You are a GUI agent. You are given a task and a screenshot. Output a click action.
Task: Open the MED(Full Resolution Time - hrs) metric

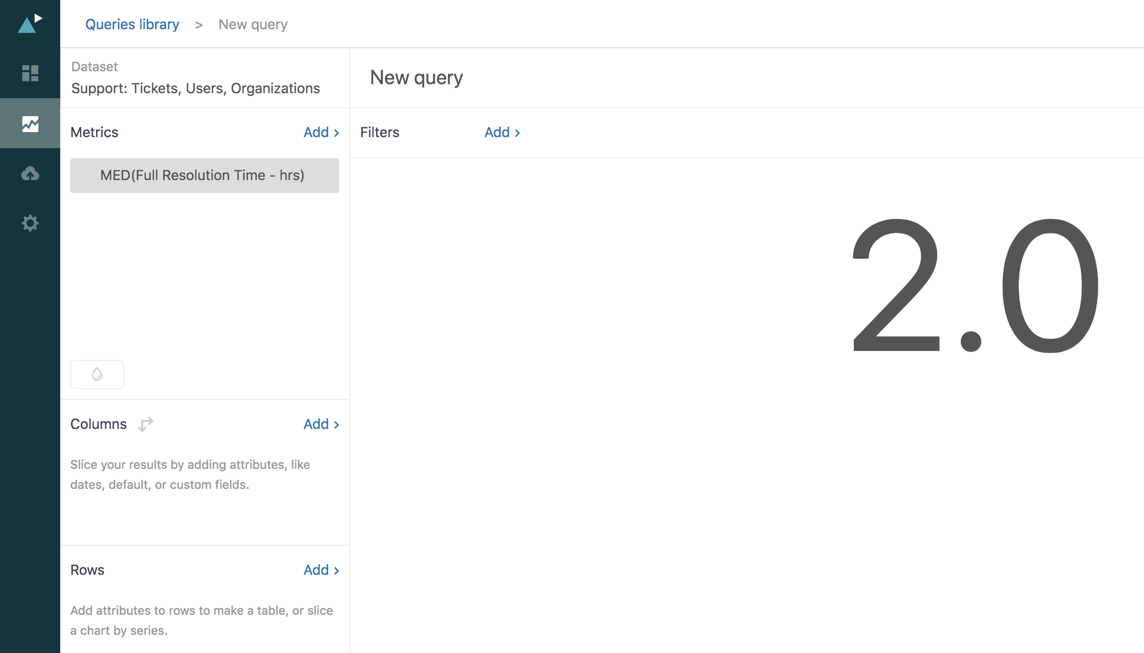204,175
